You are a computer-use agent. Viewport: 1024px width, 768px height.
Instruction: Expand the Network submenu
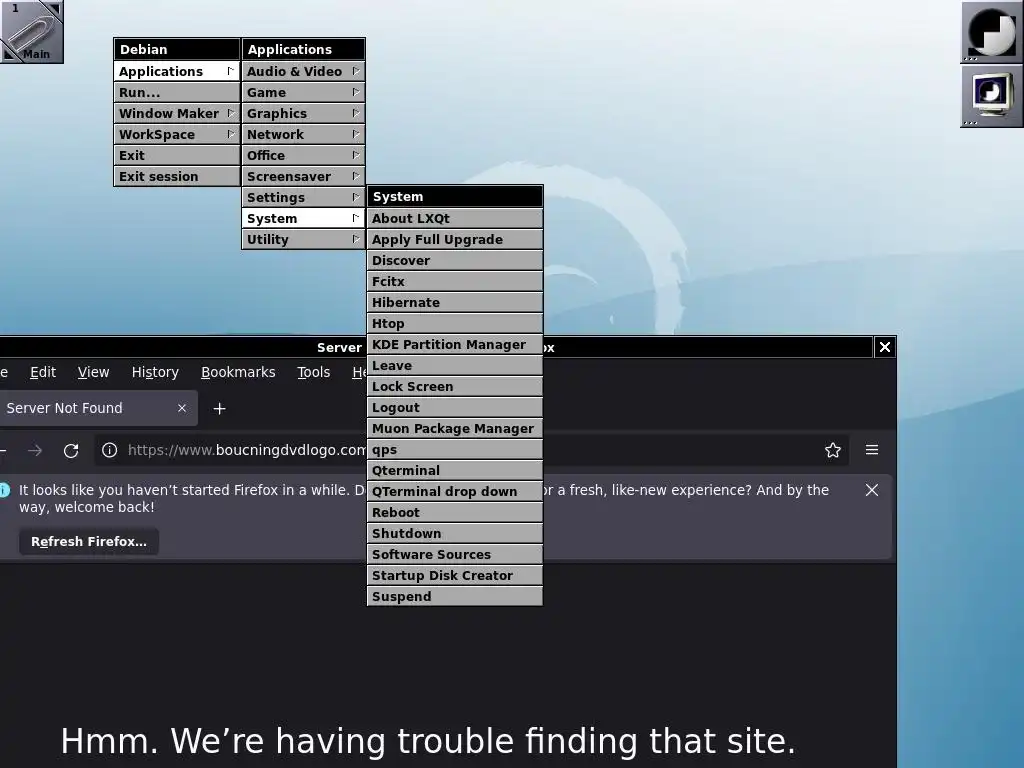coord(303,134)
